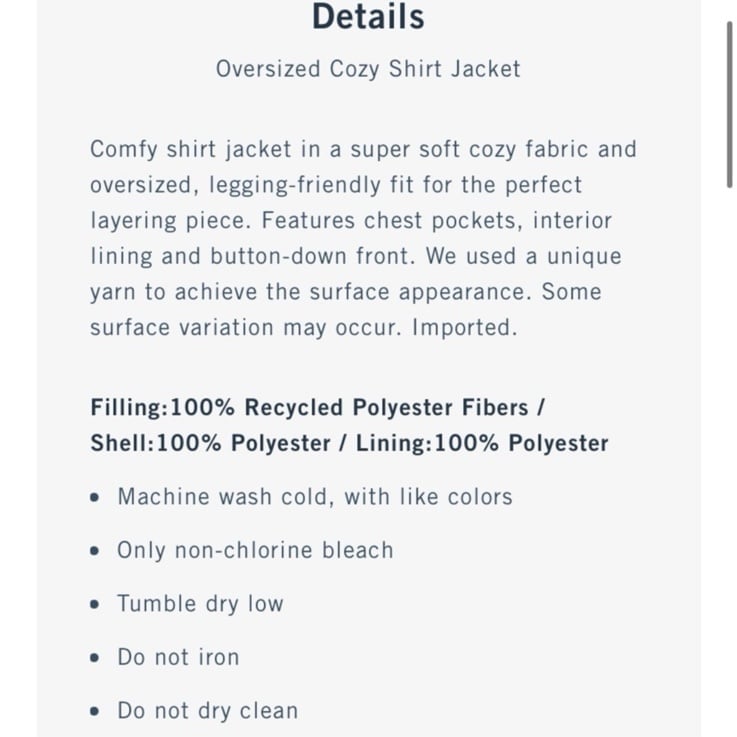Image resolution: width=737 pixels, height=737 pixels.
Task: Click 'We used a unique' text line
Action: pyautogui.click(x=524, y=256)
